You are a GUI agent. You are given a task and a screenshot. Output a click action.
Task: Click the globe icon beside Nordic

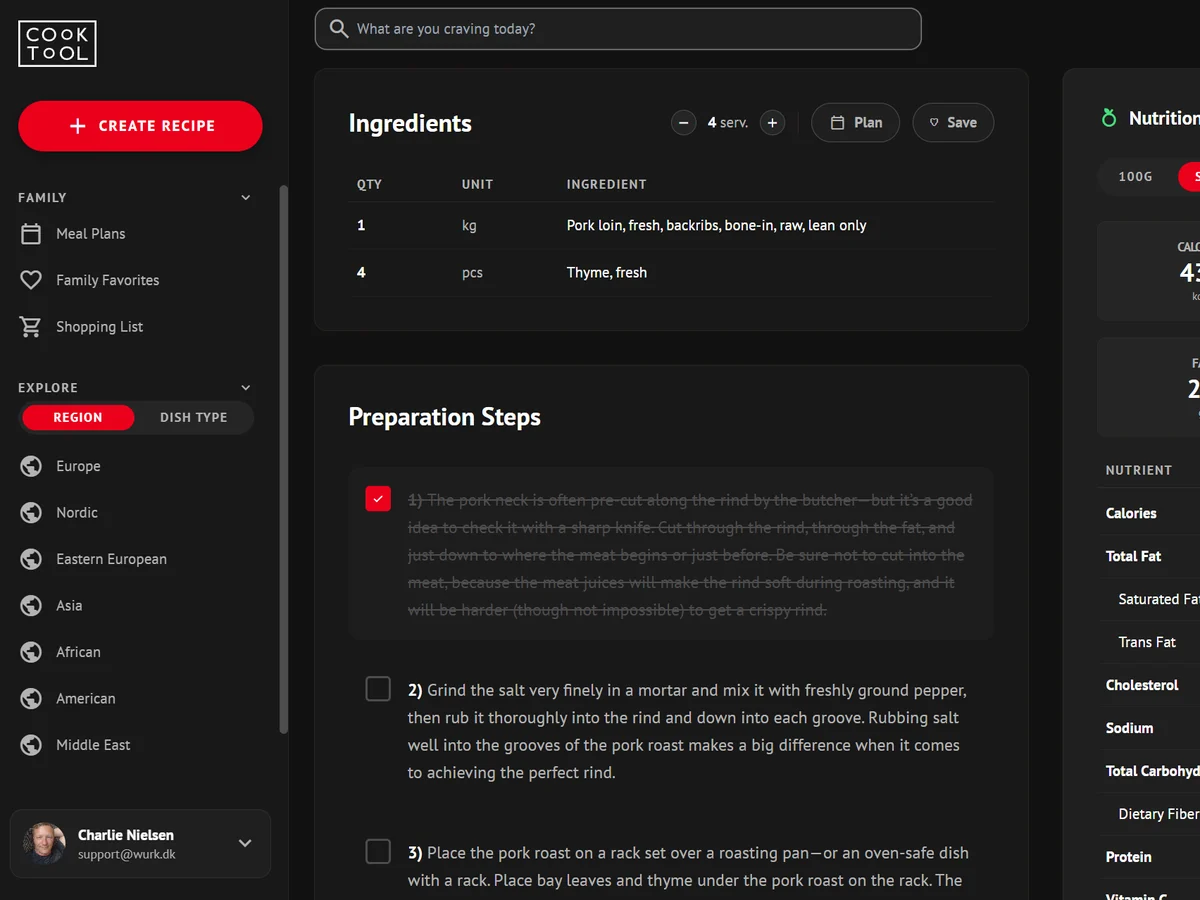click(x=31, y=513)
